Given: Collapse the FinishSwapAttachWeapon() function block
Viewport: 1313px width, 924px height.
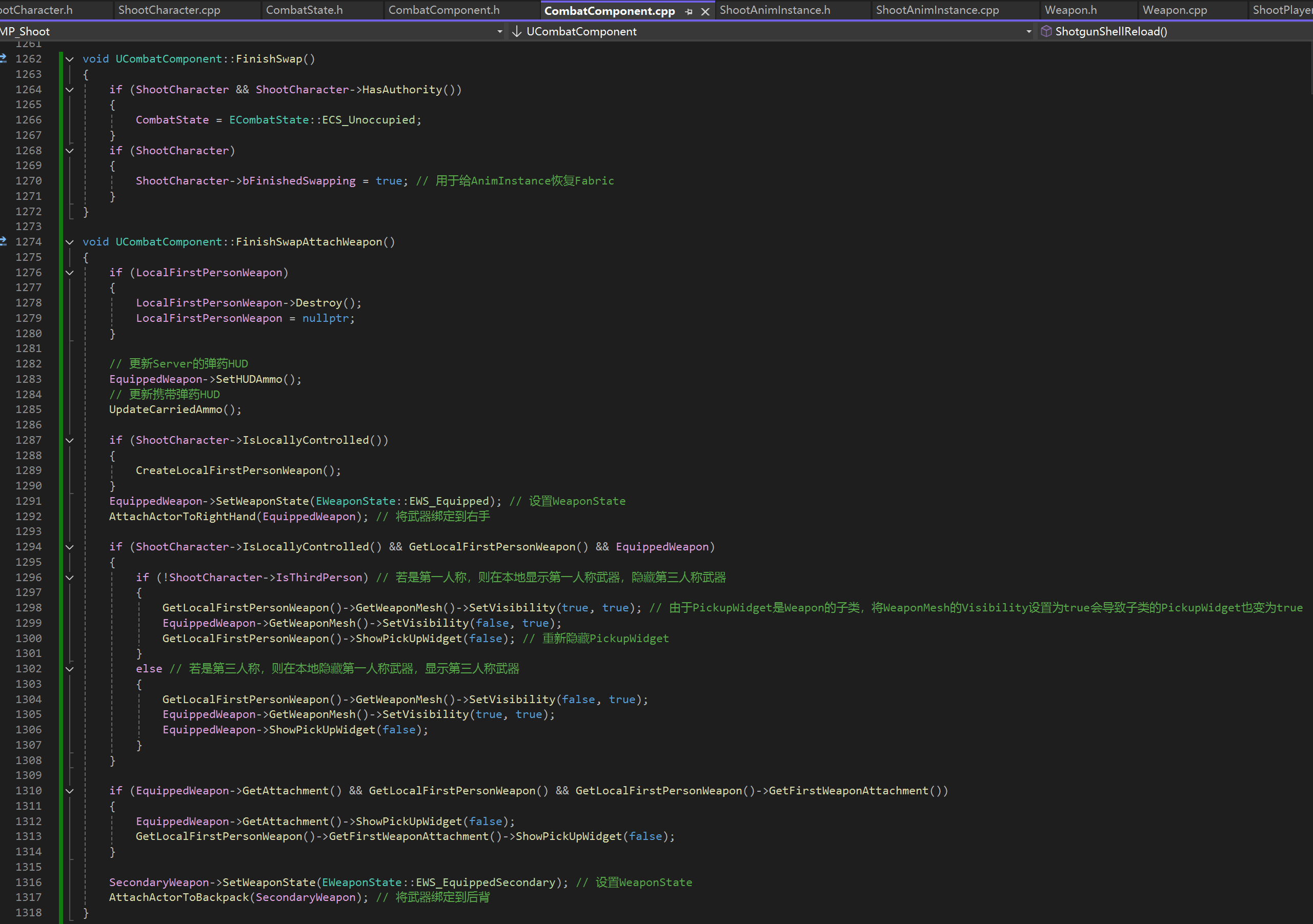Looking at the screenshot, I should (70, 242).
